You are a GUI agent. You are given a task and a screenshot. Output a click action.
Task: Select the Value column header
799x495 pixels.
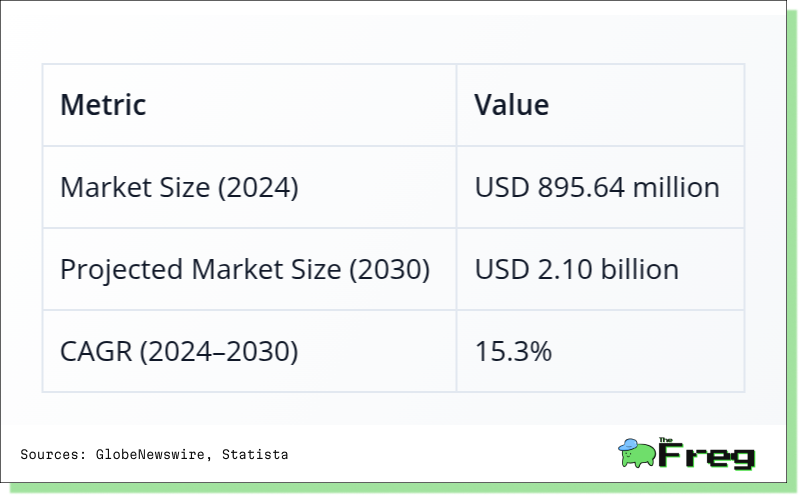[512, 105]
